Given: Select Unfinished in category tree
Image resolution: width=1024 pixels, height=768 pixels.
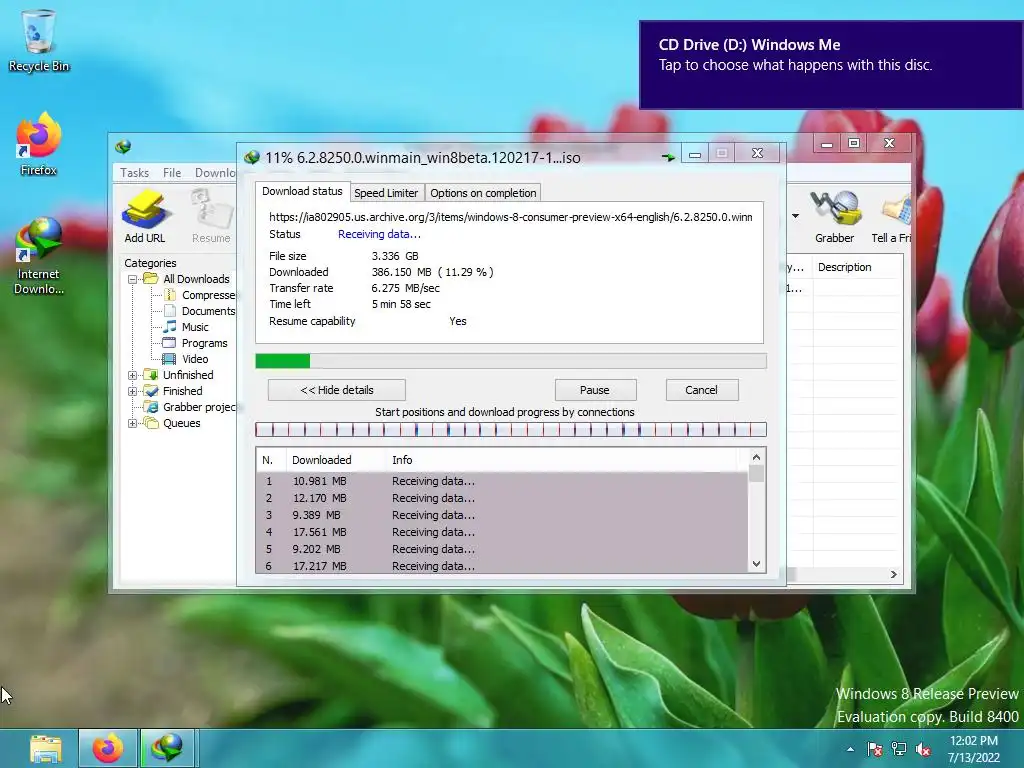Looking at the screenshot, I should point(188,375).
